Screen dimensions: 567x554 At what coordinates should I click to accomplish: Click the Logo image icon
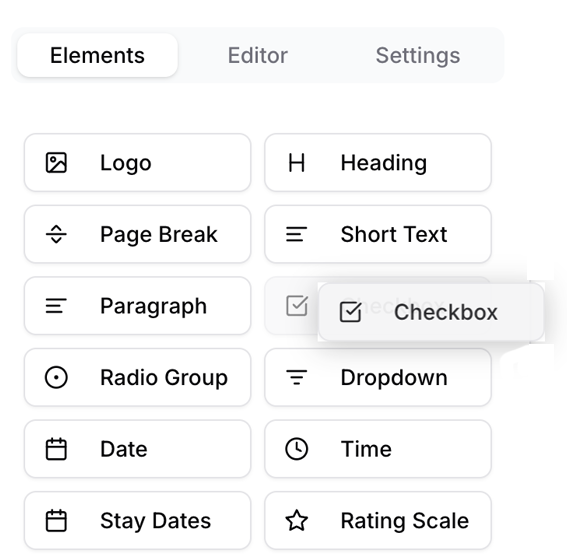tap(56, 163)
